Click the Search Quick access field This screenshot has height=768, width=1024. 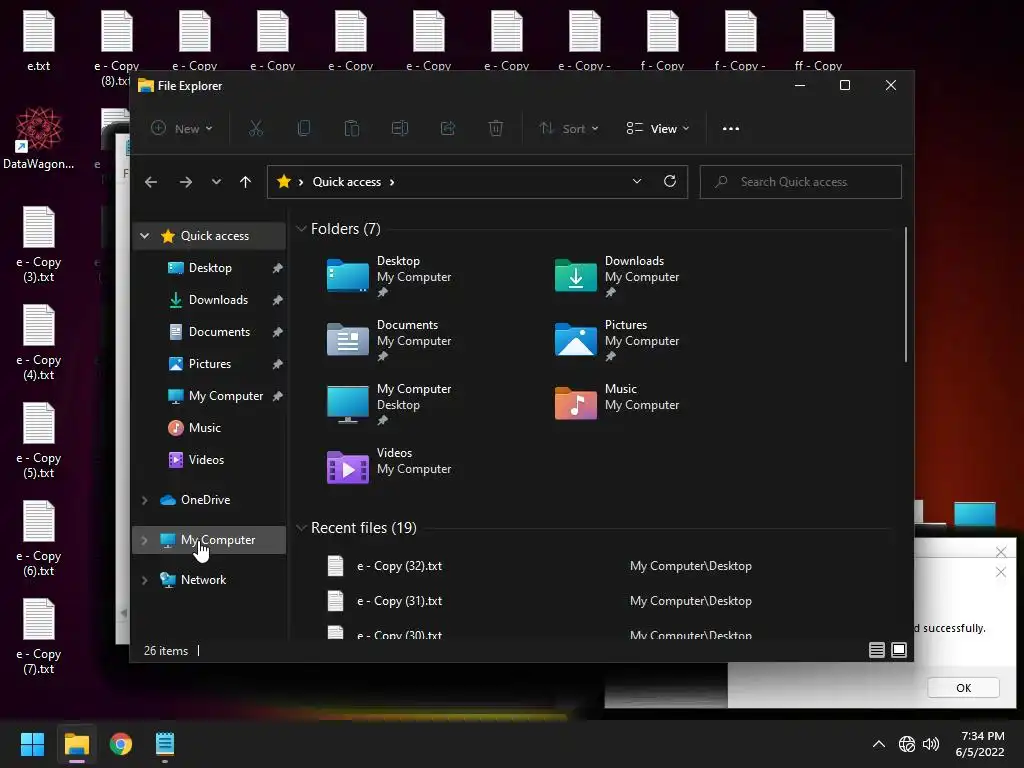(x=801, y=182)
